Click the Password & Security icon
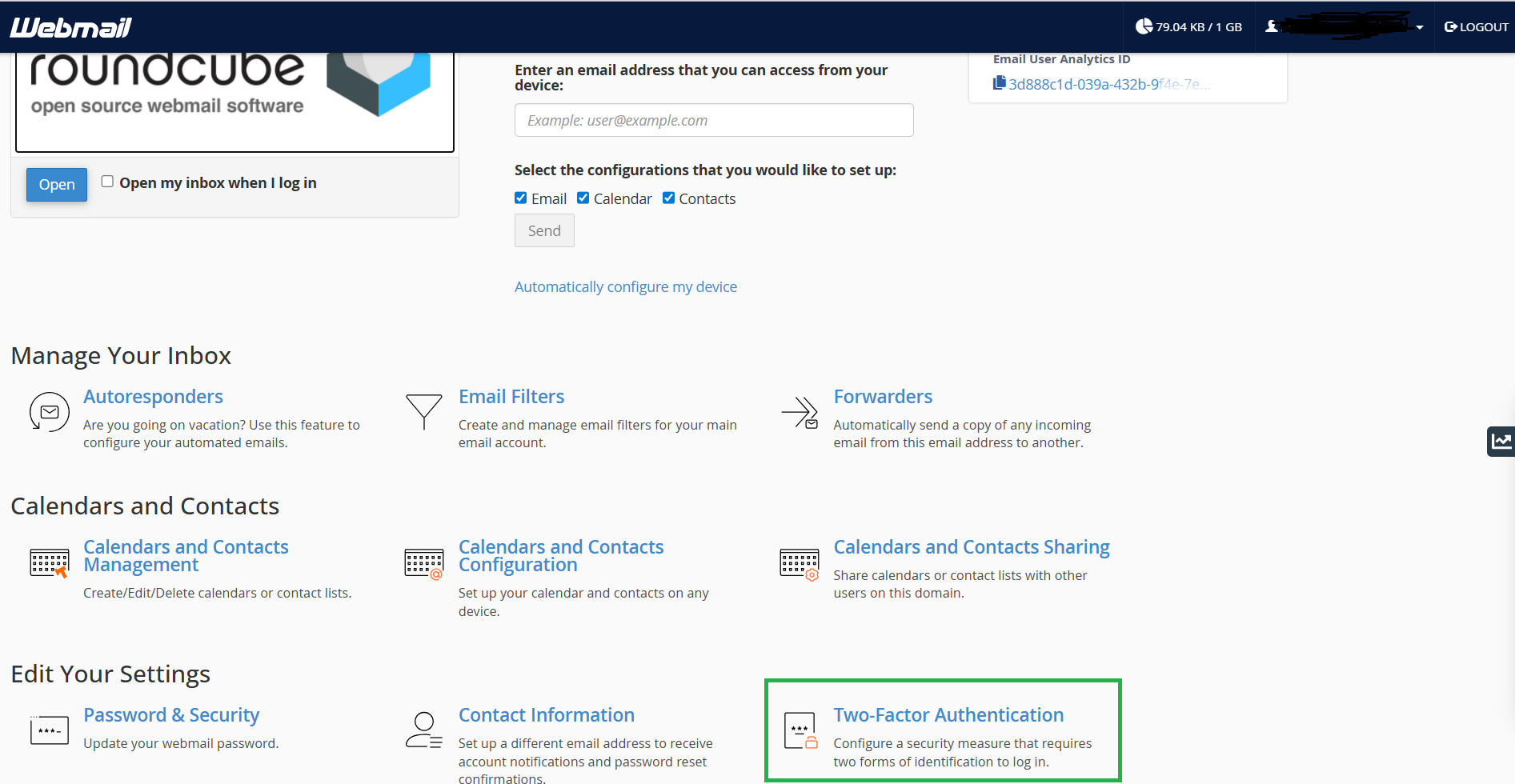 (x=49, y=730)
